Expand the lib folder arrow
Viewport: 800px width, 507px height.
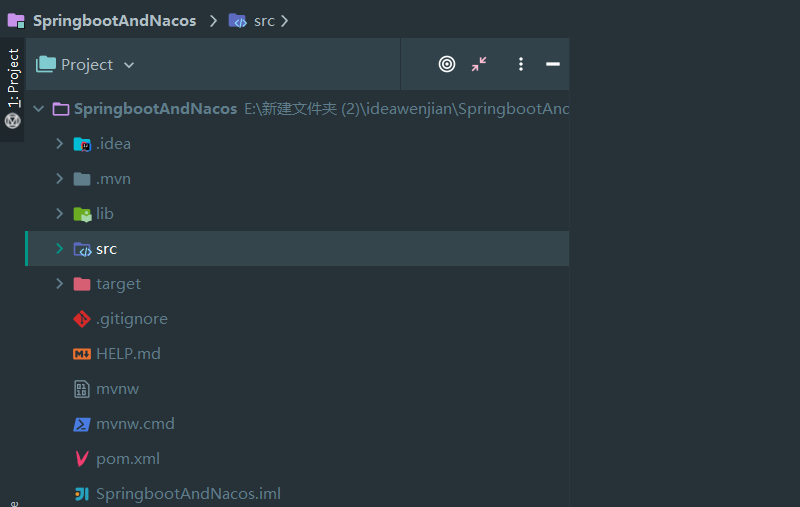click(x=60, y=214)
